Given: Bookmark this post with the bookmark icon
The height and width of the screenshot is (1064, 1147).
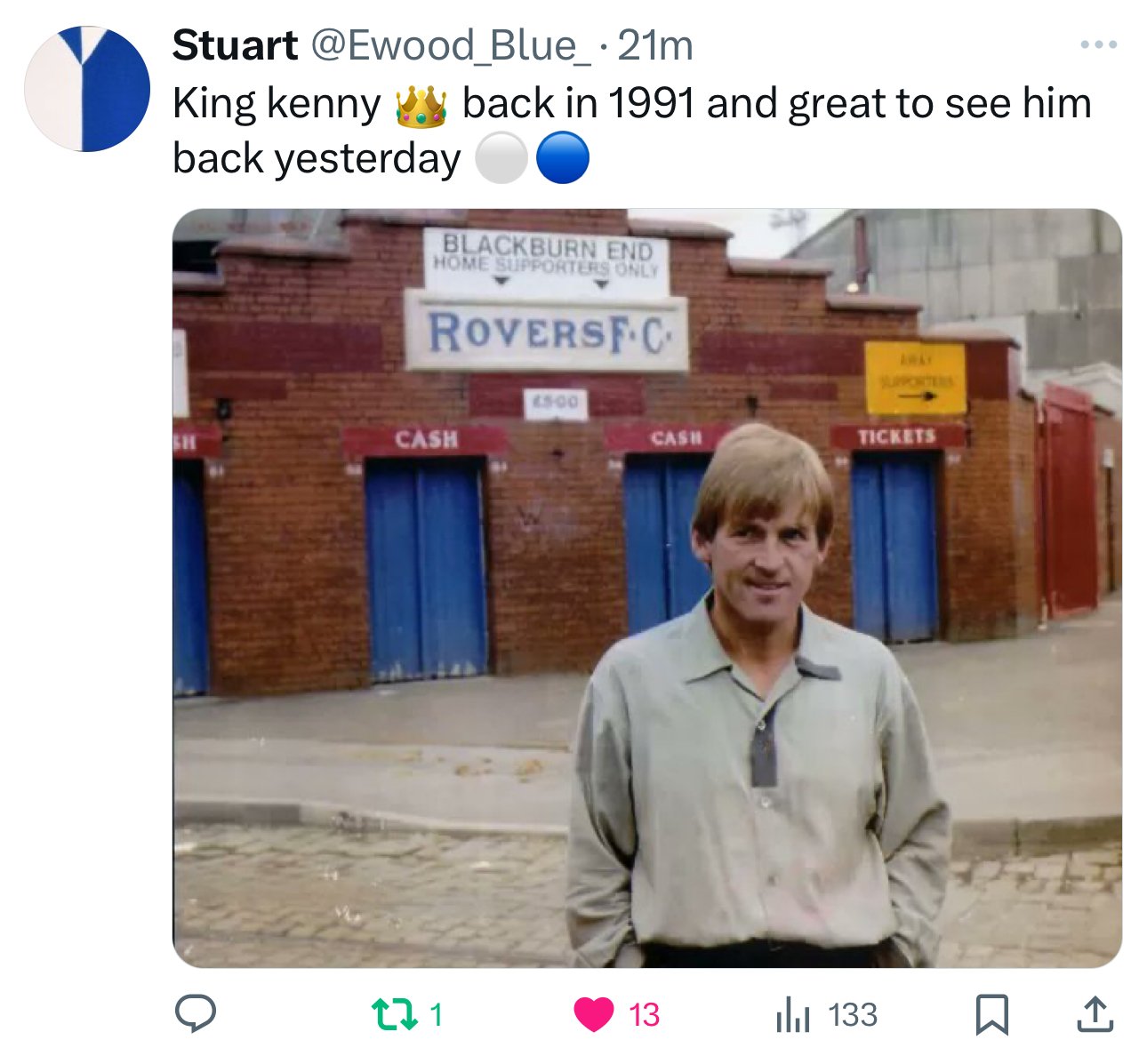Looking at the screenshot, I should coord(992,1014).
